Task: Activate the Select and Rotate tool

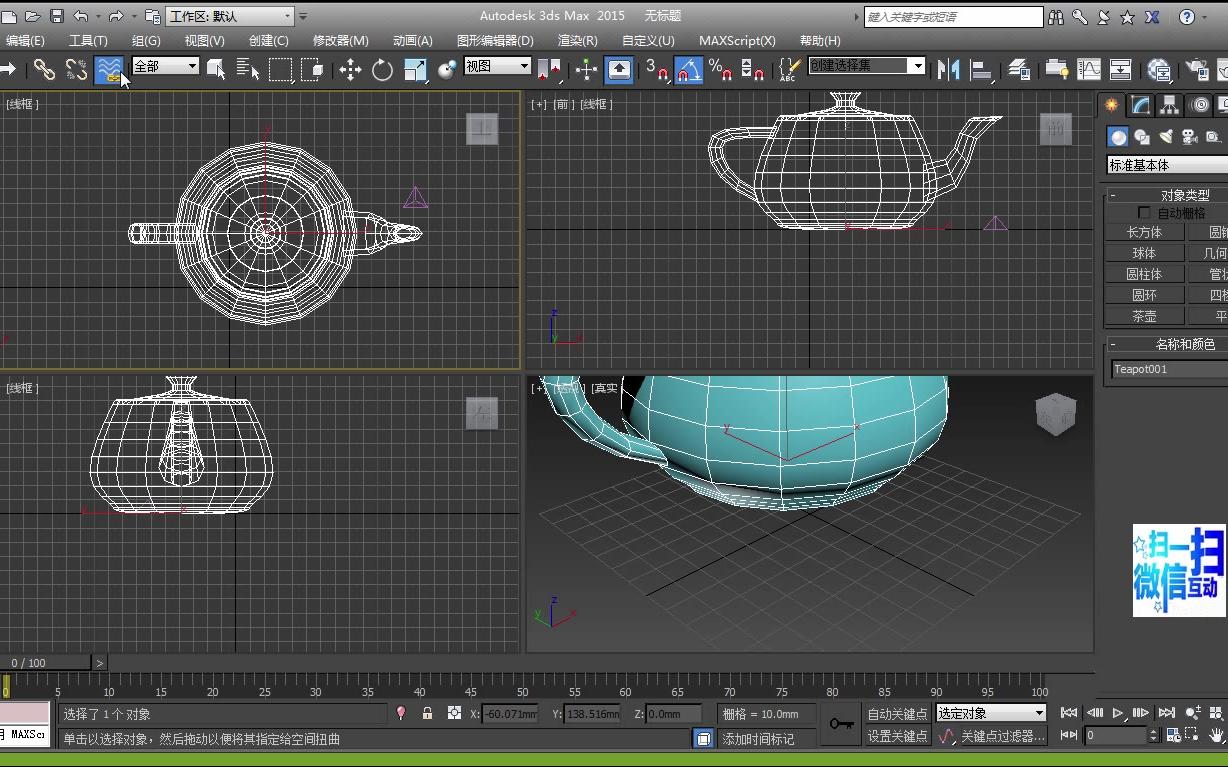Action: [x=382, y=69]
